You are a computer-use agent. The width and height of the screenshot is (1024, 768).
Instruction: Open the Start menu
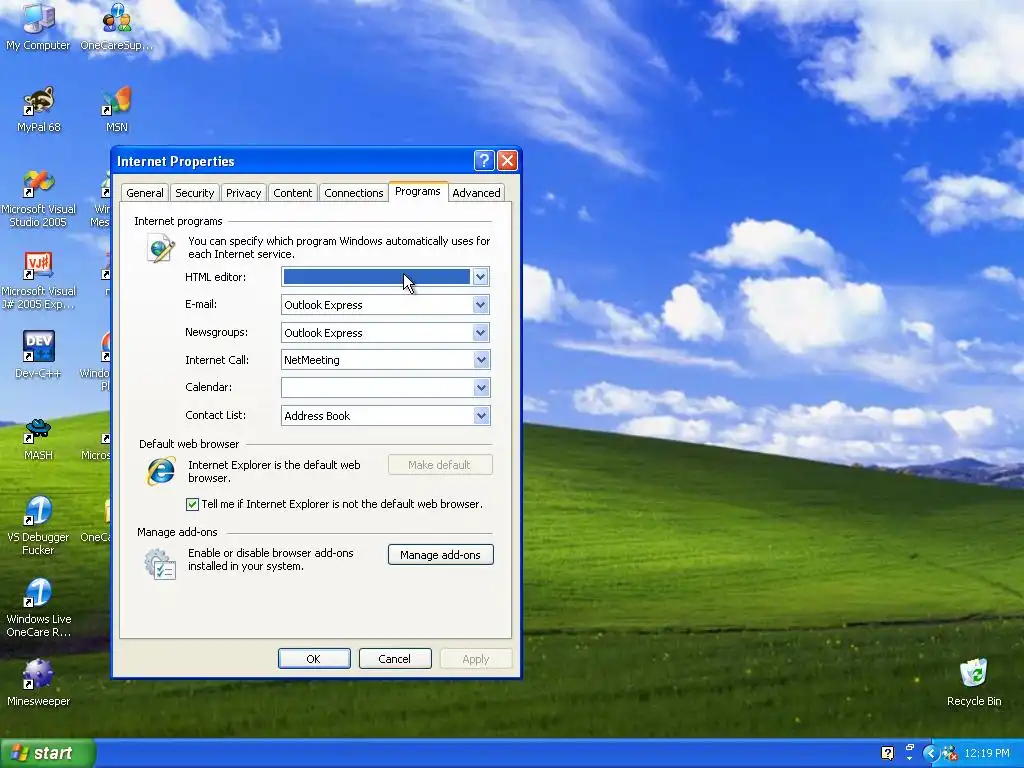coord(48,753)
